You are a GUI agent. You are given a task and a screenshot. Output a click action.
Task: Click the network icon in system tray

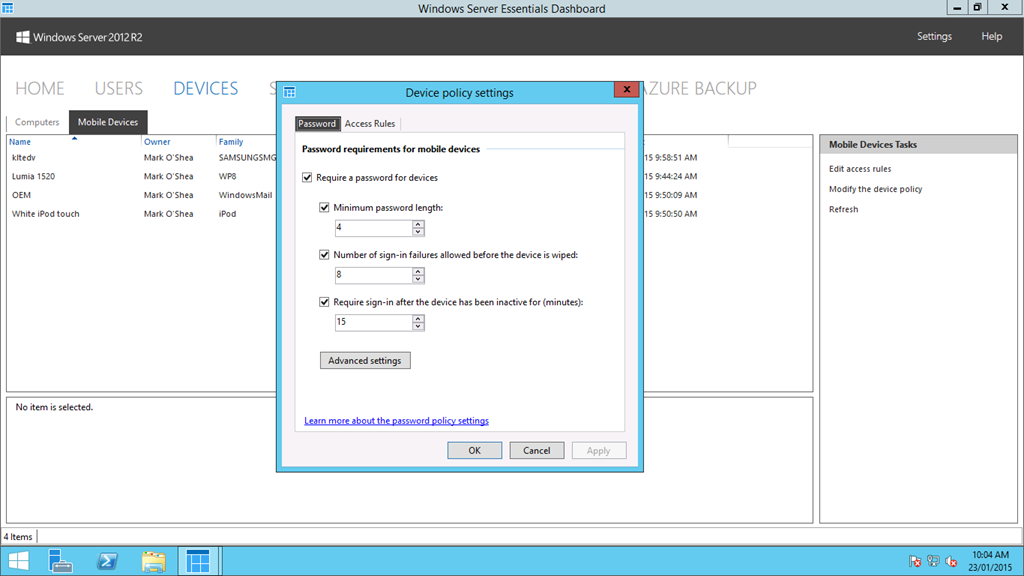coord(933,562)
